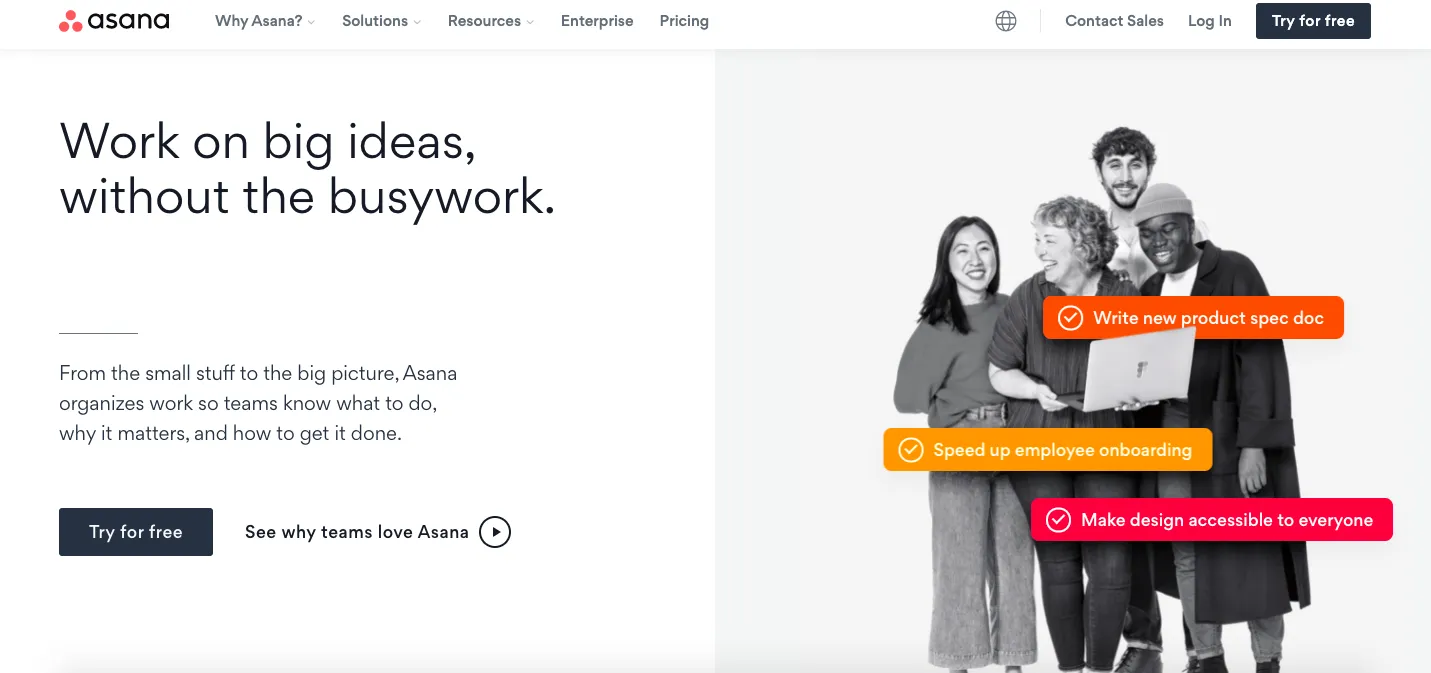Click the checkmark on Write new product spec doc
Screen dimensions: 1431x673
pos(1070,318)
